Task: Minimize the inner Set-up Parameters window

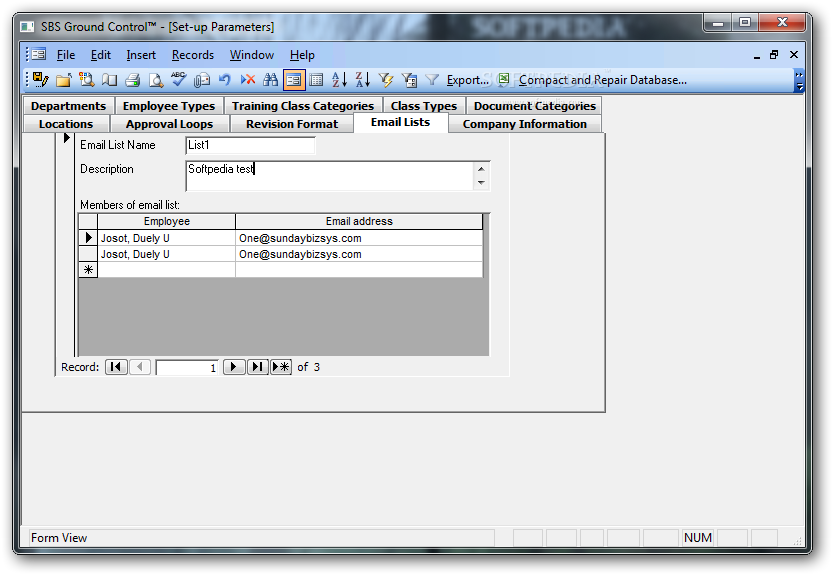Action: tap(756, 55)
